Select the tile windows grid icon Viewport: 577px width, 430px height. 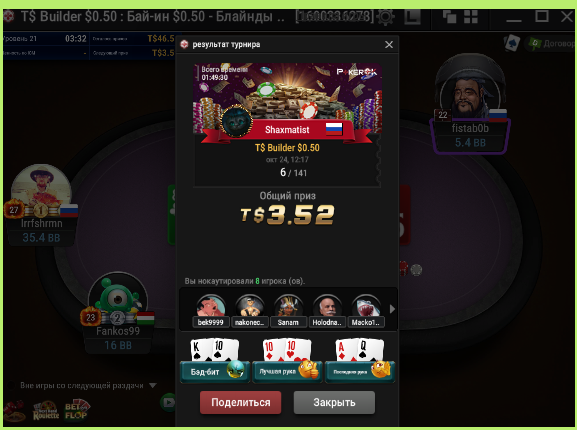(471, 17)
